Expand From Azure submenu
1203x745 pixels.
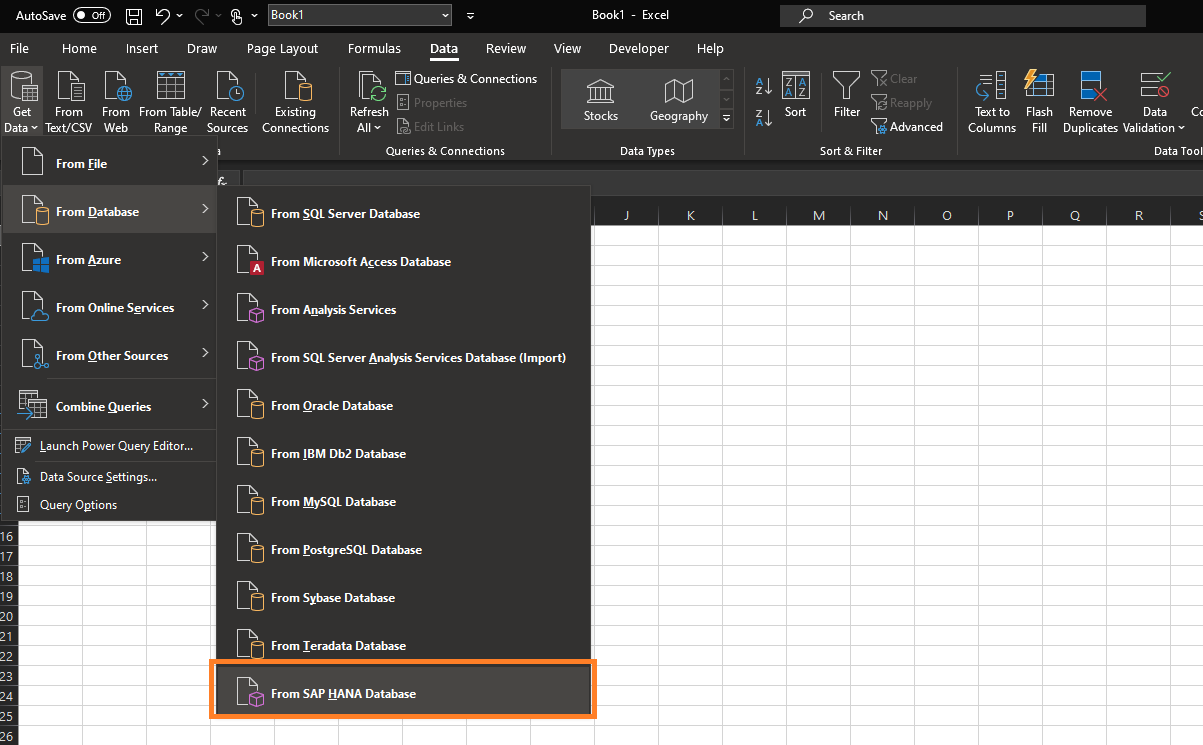click(x=110, y=260)
